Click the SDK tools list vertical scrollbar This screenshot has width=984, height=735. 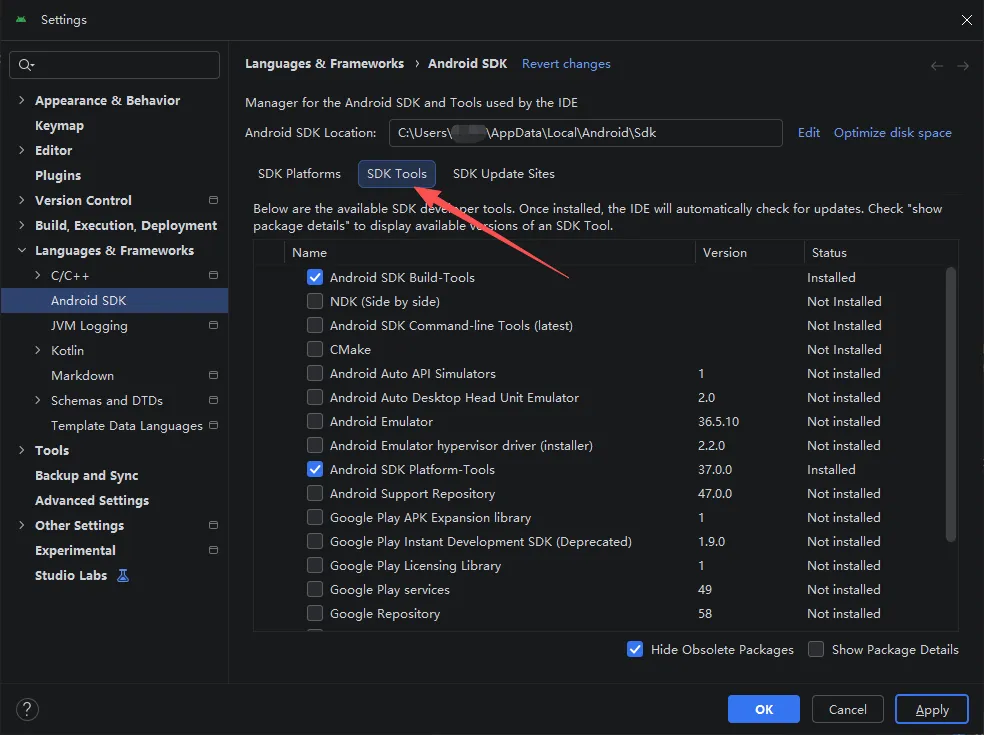(950, 400)
